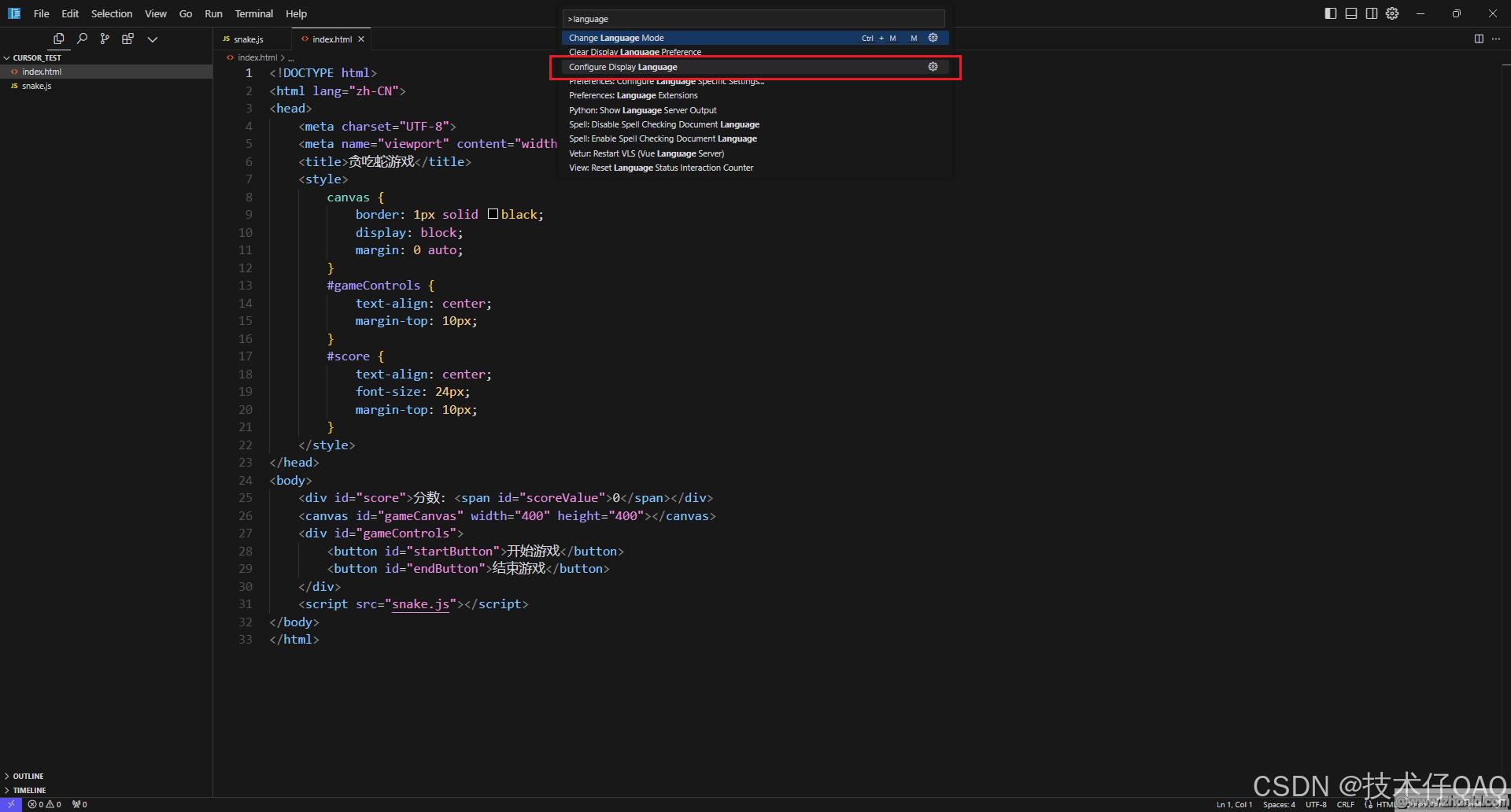This screenshot has height=812, width=1511.
Task: Click the gear icon beside Configure Display Language
Action: tap(933, 67)
